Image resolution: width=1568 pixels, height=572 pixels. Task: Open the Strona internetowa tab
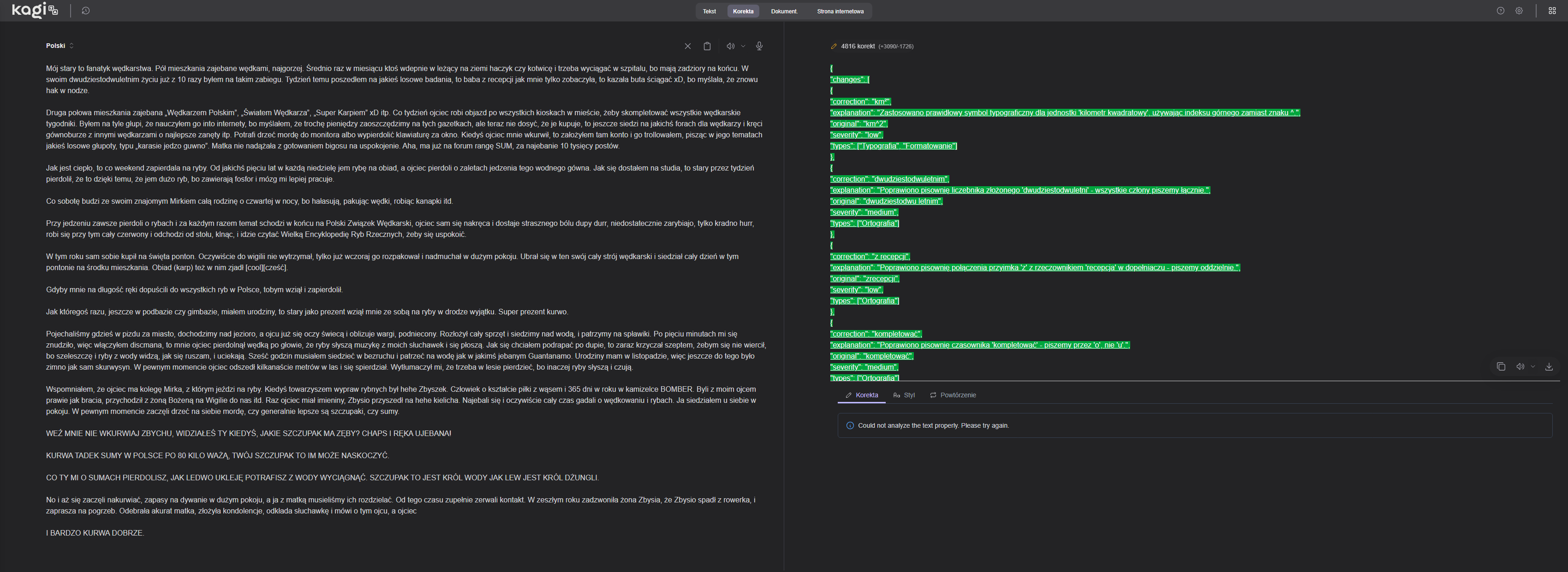pos(840,11)
